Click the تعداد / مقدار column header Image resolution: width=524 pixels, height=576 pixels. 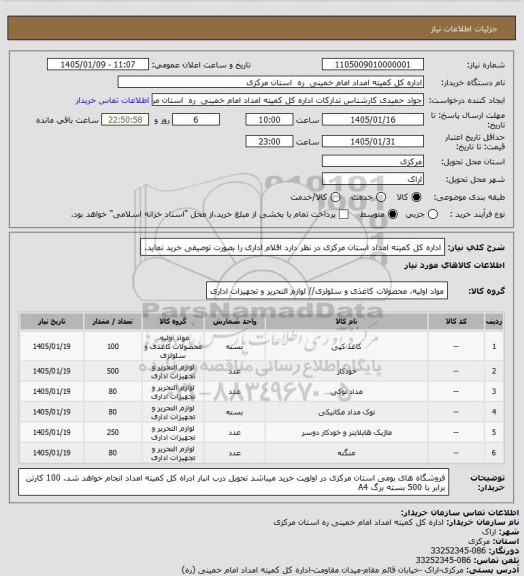pyautogui.click(x=113, y=321)
